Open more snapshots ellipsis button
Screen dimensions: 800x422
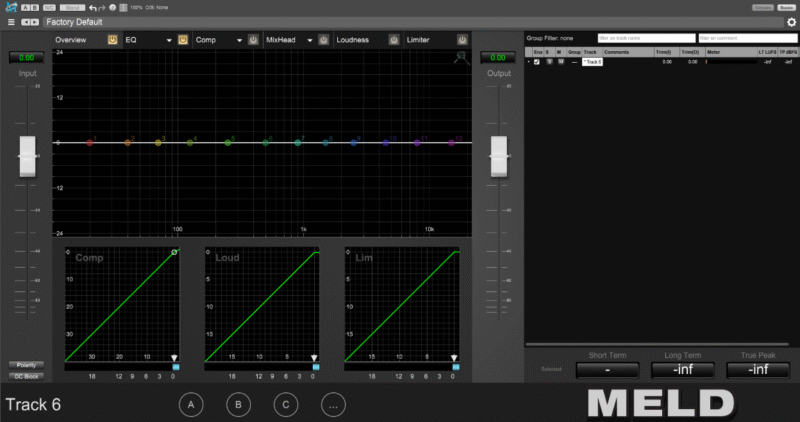click(333, 405)
